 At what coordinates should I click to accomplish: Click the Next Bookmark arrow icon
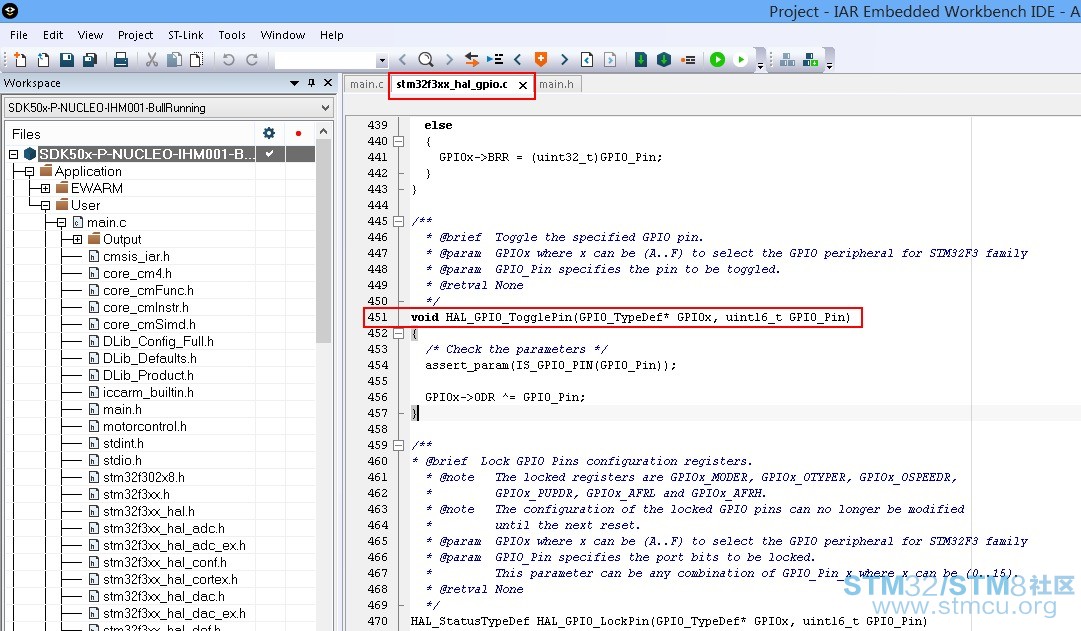564,60
